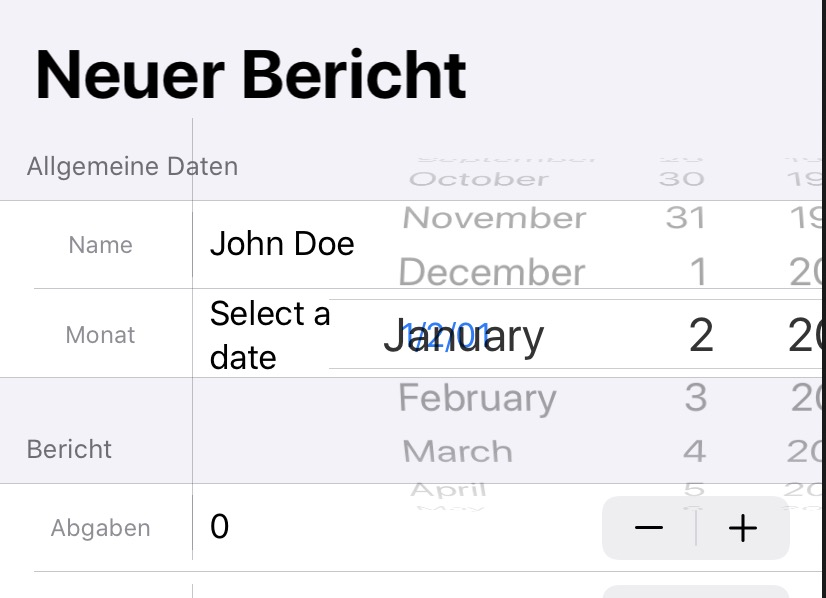
Task: Open the 'Select a date' field
Action: point(269,335)
